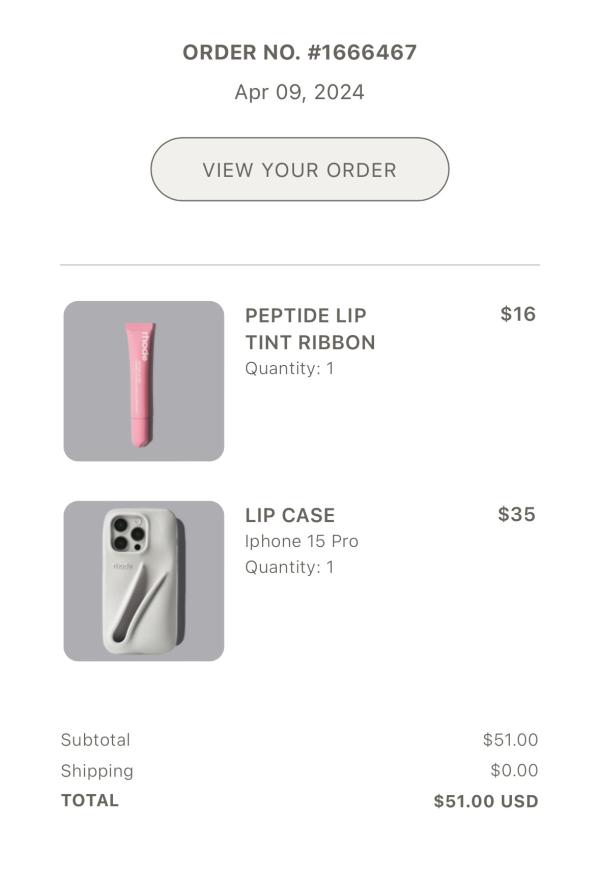Click the Iphone 15 Pro variant text

(x=301, y=541)
